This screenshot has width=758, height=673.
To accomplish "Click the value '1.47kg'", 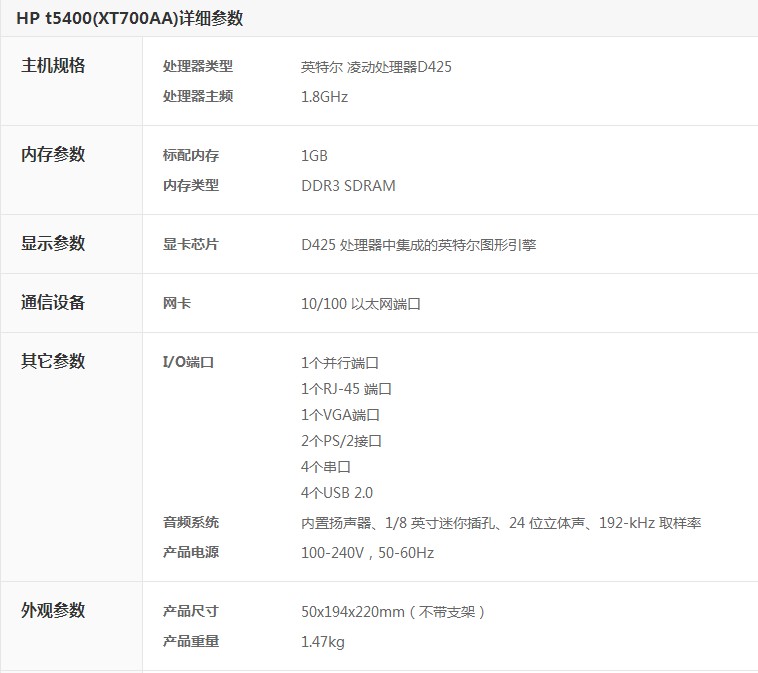I will [323, 642].
